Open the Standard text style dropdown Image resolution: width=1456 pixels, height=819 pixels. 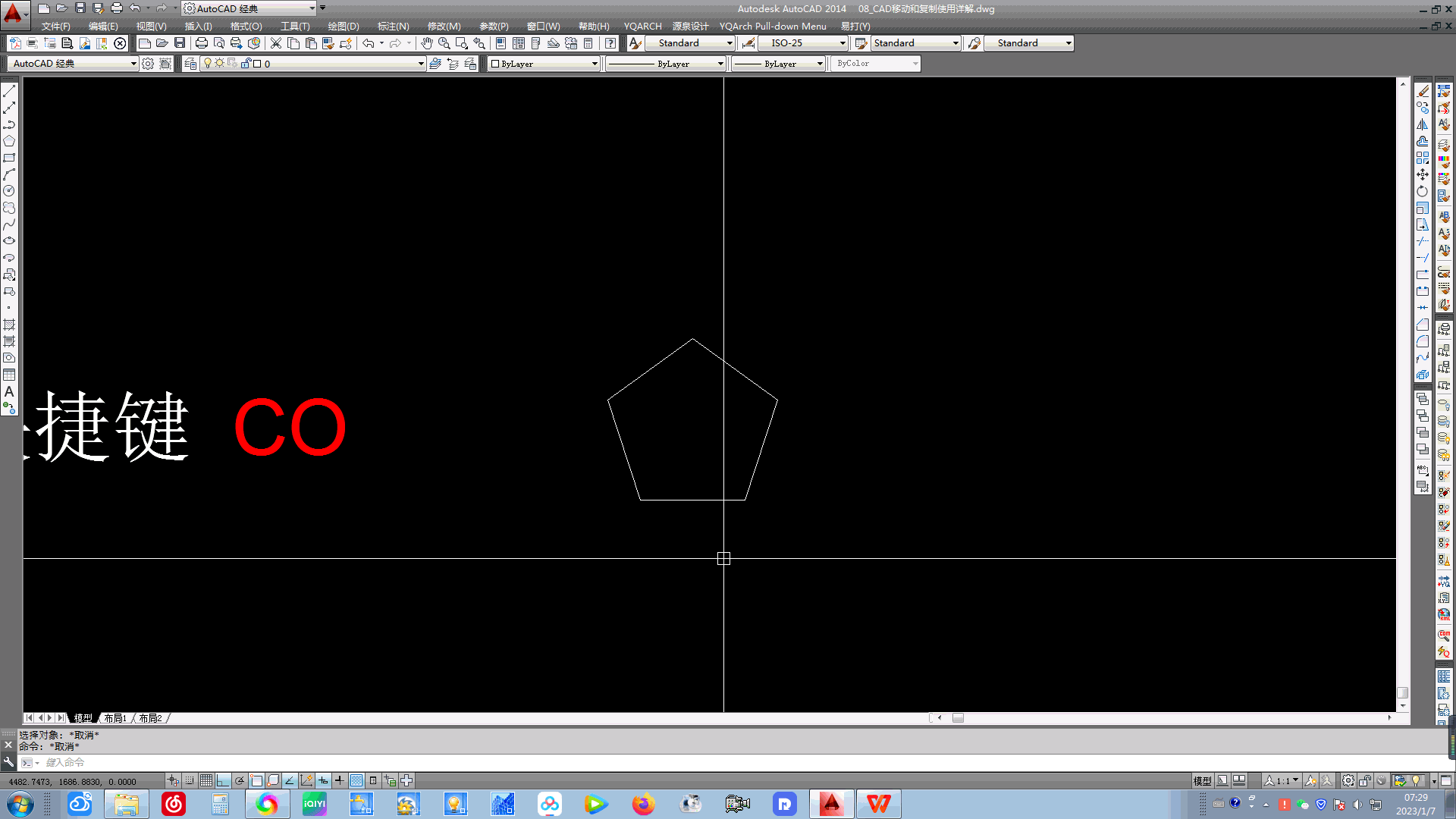(x=690, y=43)
